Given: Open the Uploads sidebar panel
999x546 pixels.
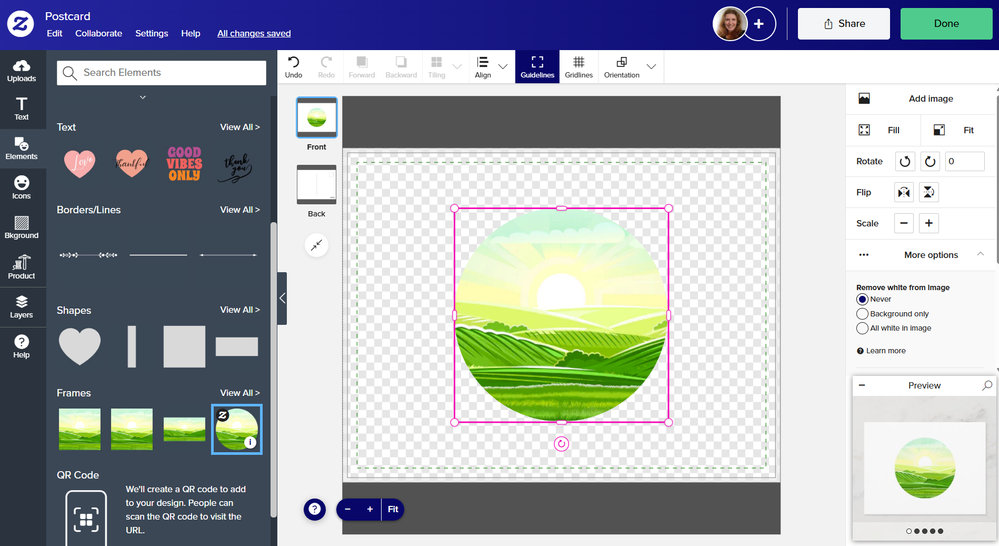Looking at the screenshot, I should pyautogui.click(x=22, y=71).
